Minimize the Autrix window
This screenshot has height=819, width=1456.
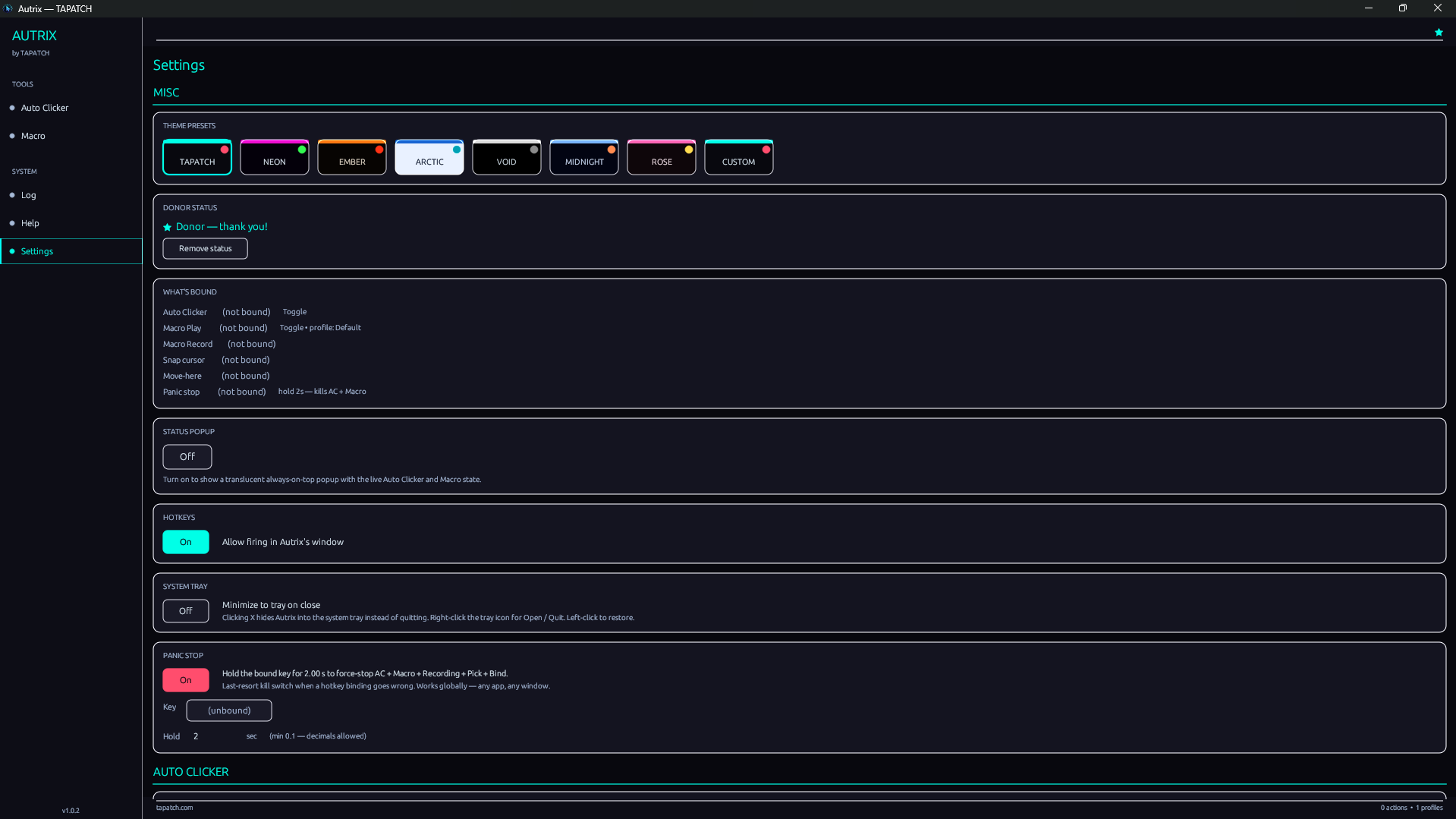click(x=1369, y=8)
